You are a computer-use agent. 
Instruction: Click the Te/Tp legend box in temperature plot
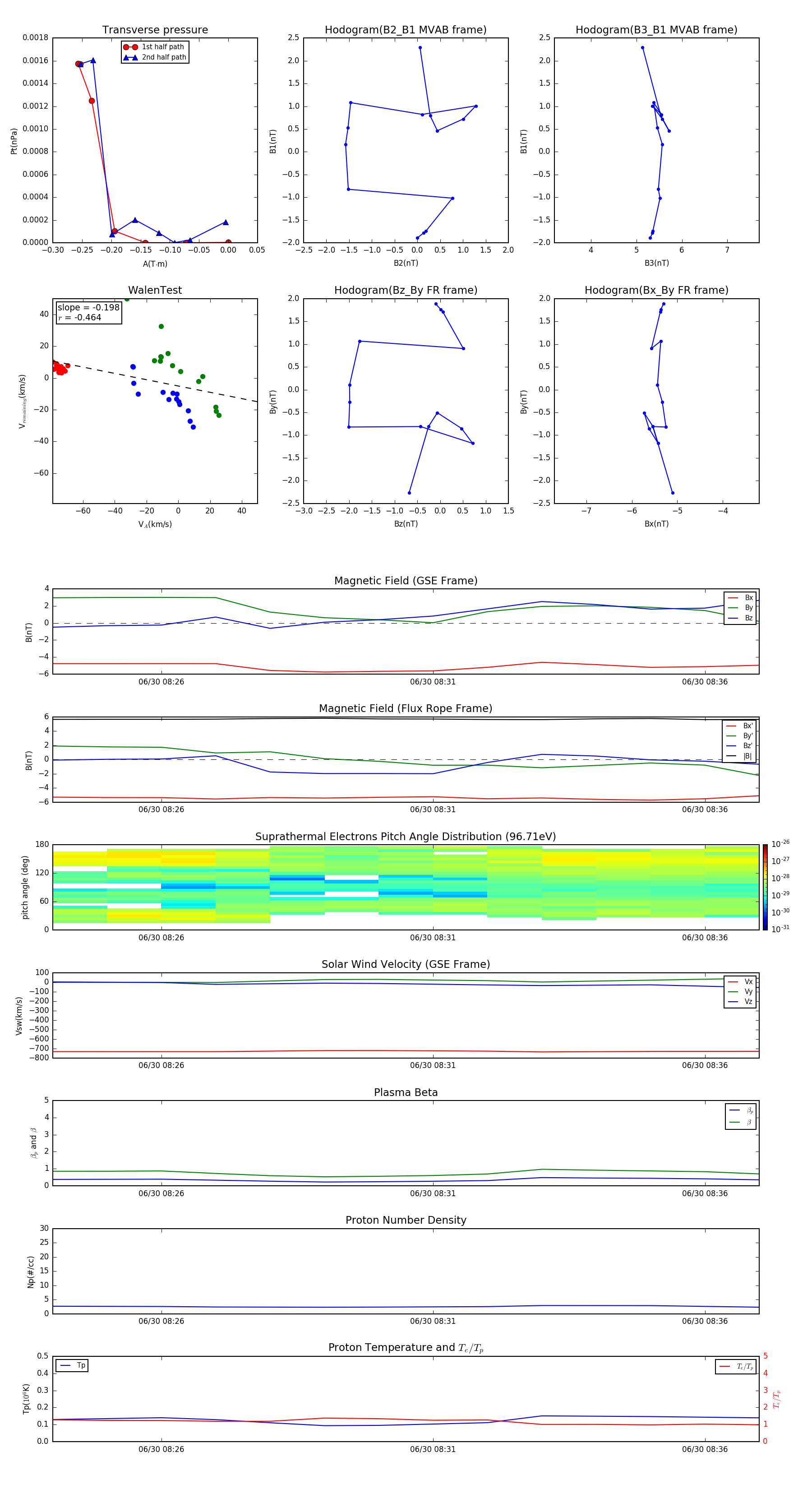[x=735, y=1366]
